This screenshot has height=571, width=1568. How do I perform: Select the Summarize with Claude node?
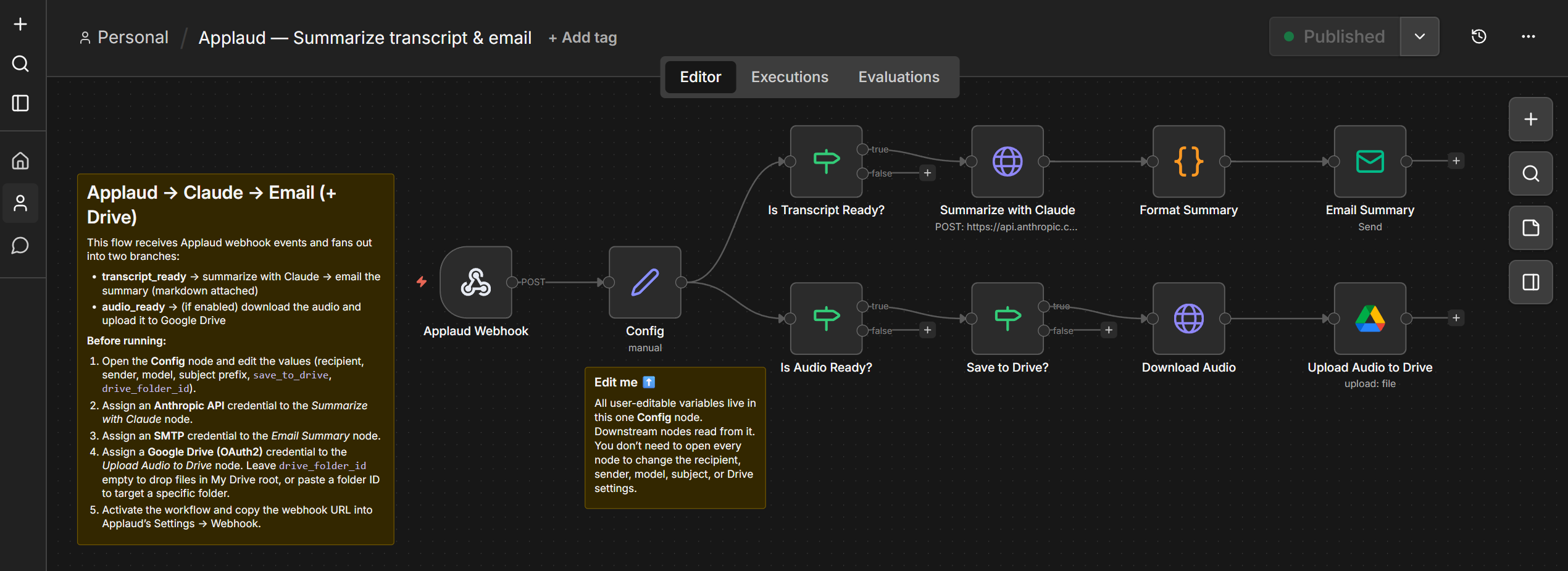click(1007, 162)
